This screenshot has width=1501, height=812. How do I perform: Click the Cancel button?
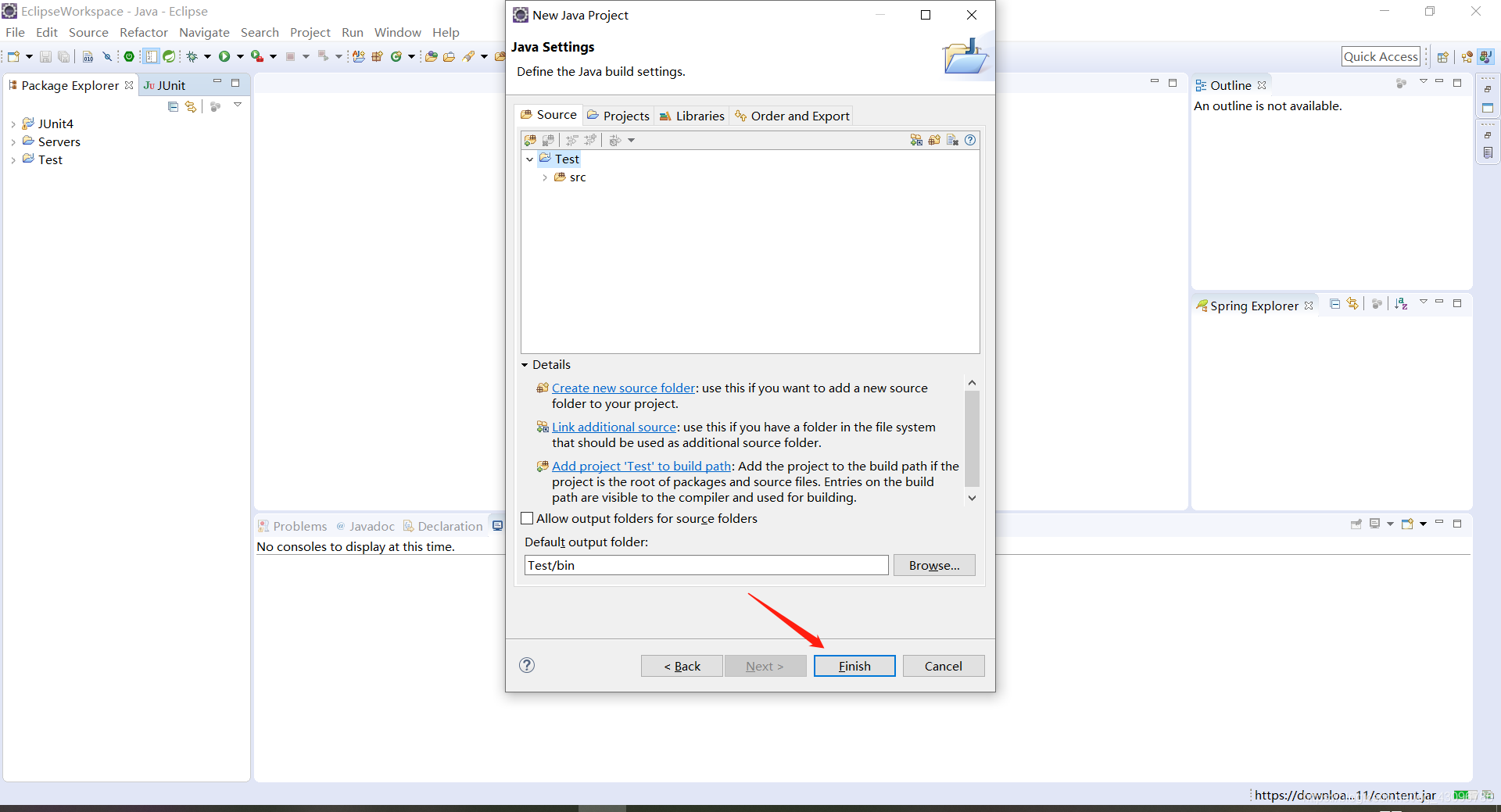tap(944, 666)
